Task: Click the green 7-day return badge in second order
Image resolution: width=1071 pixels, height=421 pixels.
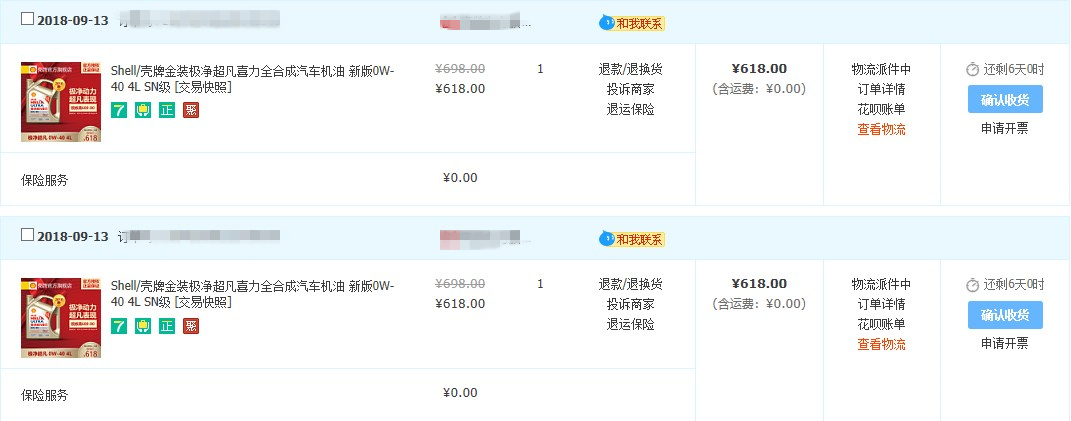Action: 119,326
